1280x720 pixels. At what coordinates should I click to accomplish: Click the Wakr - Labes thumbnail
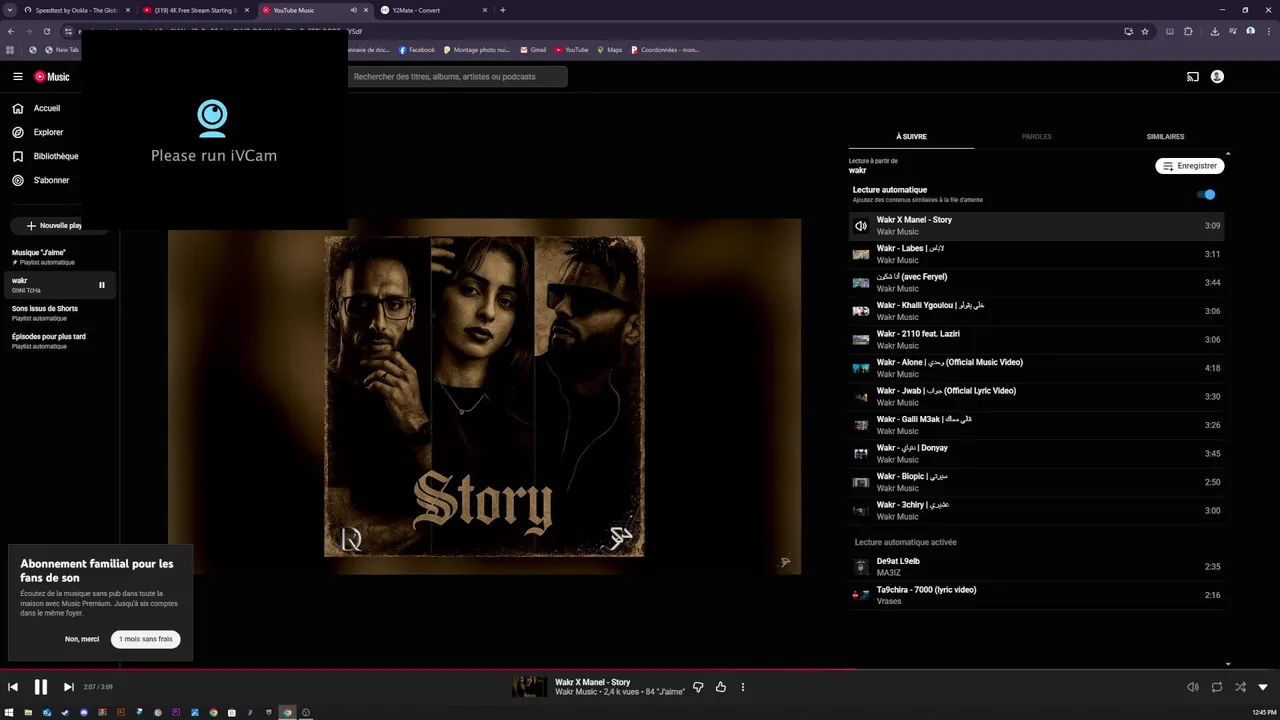coord(860,254)
